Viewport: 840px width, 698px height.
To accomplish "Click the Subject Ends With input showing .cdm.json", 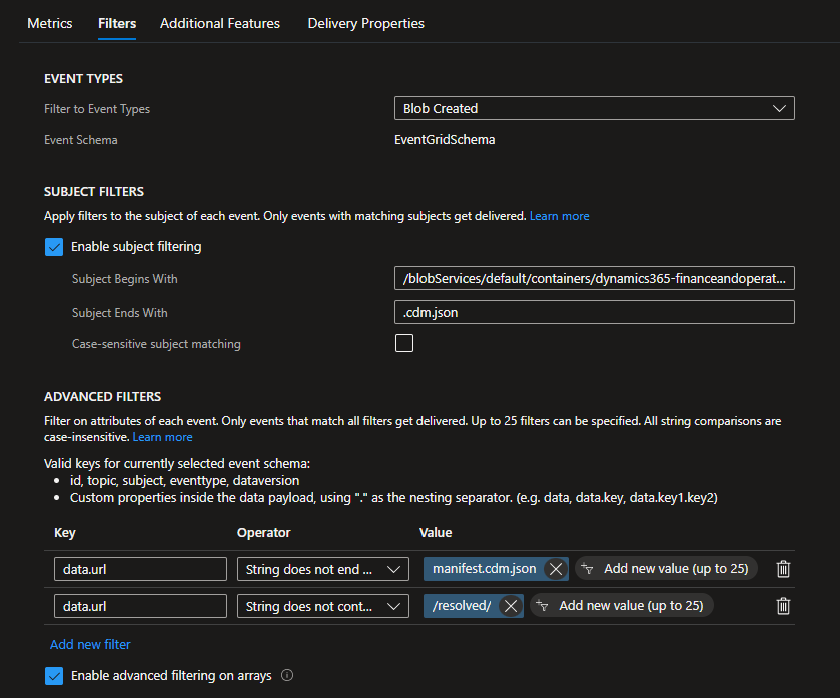I will [594, 312].
